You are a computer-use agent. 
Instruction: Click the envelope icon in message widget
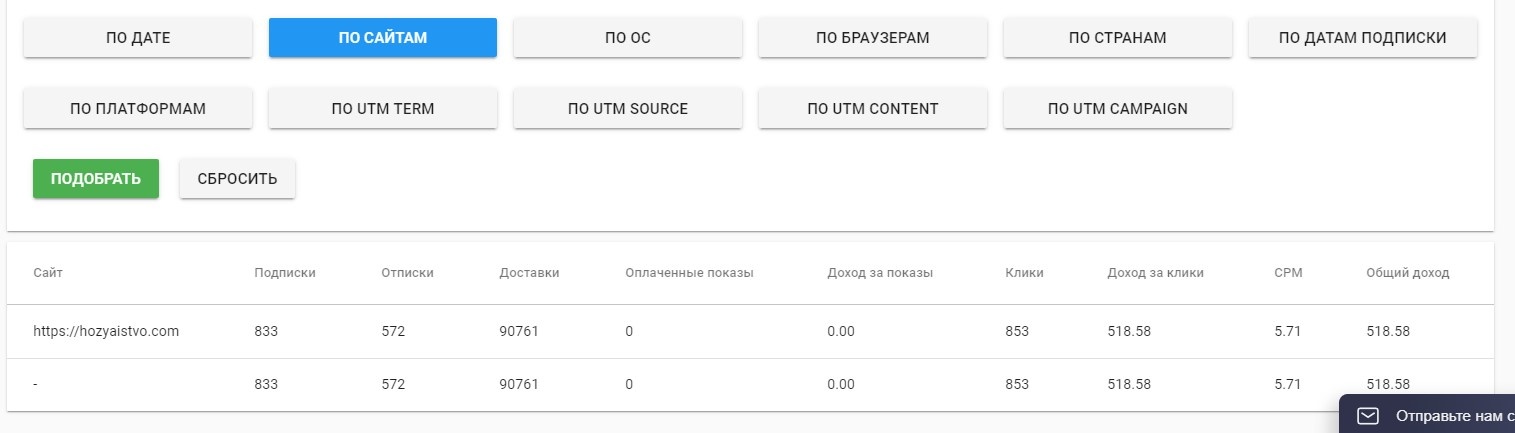pos(1368,415)
